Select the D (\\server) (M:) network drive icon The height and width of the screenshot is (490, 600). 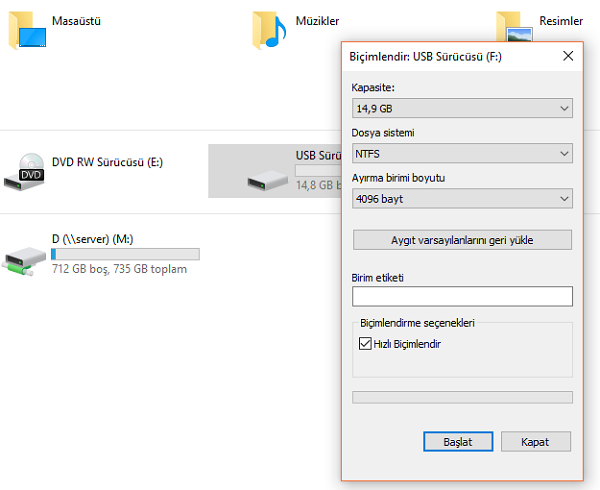(24, 261)
